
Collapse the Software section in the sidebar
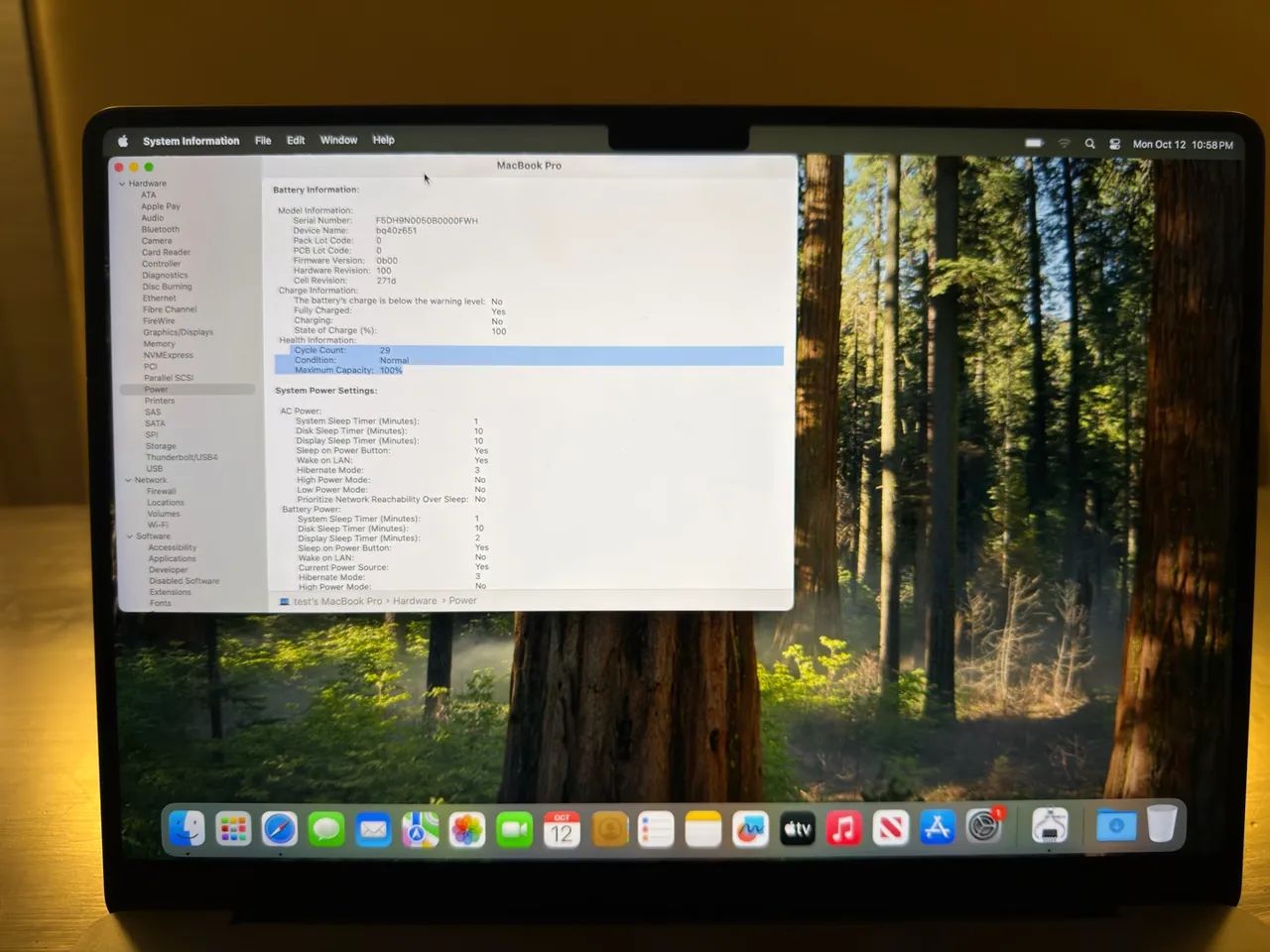coord(130,536)
